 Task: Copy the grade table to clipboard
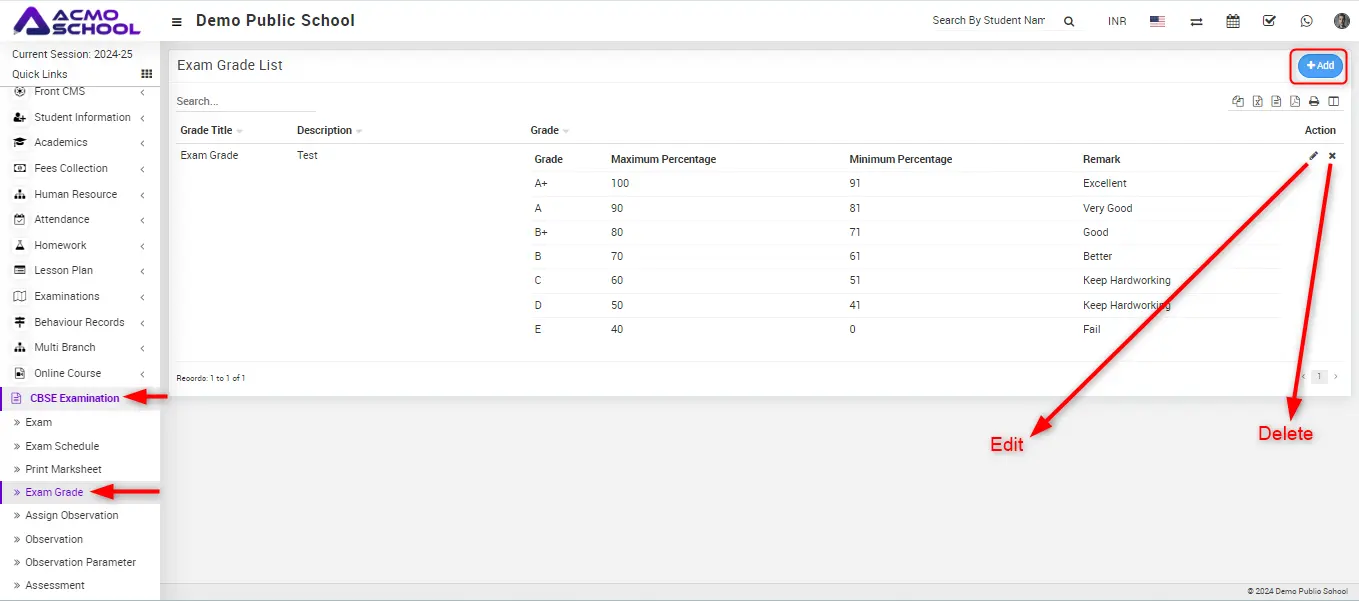pos(1238,101)
